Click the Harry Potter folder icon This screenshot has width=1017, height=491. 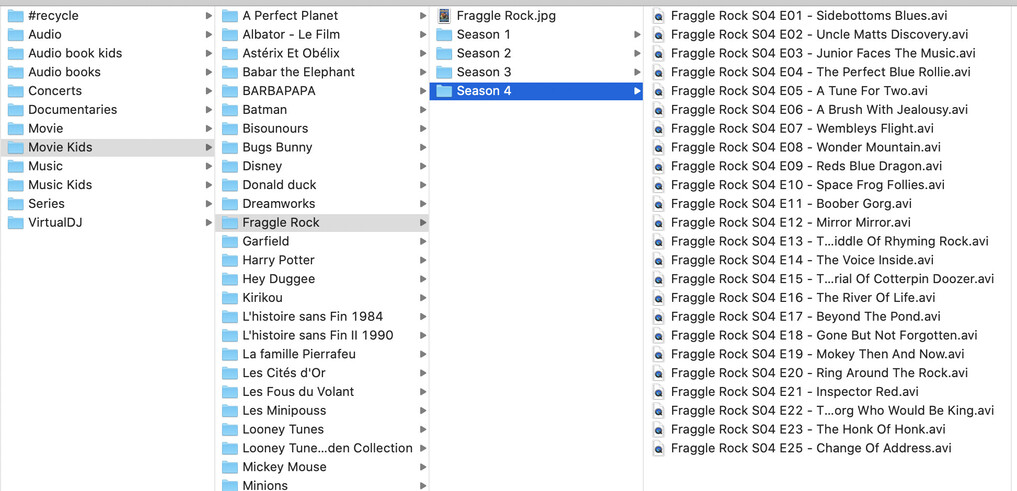coord(230,260)
